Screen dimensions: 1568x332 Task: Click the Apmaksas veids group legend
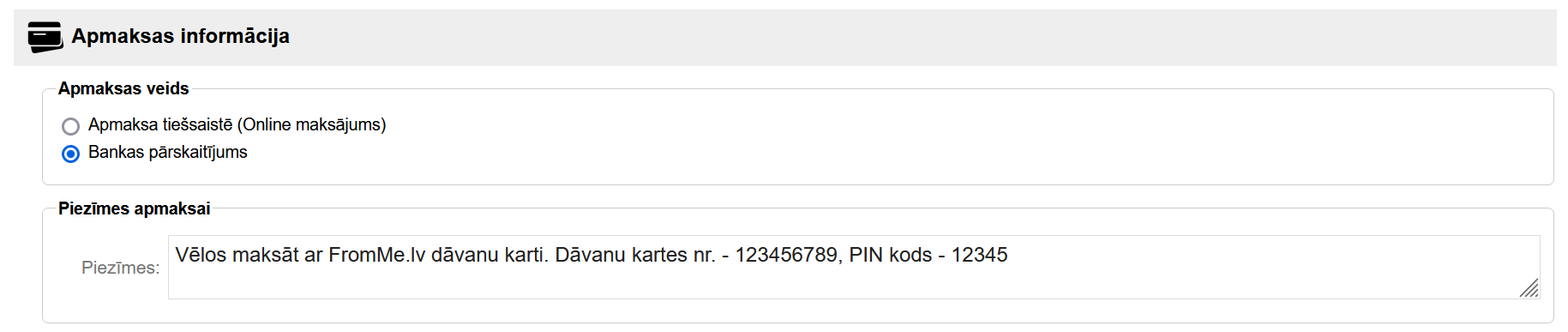click(123, 88)
